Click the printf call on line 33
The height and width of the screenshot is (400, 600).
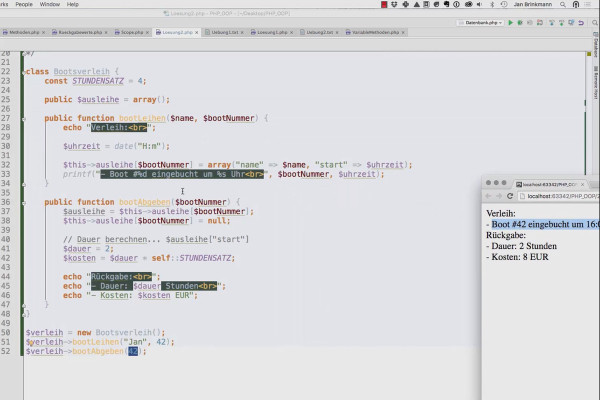[77, 174]
